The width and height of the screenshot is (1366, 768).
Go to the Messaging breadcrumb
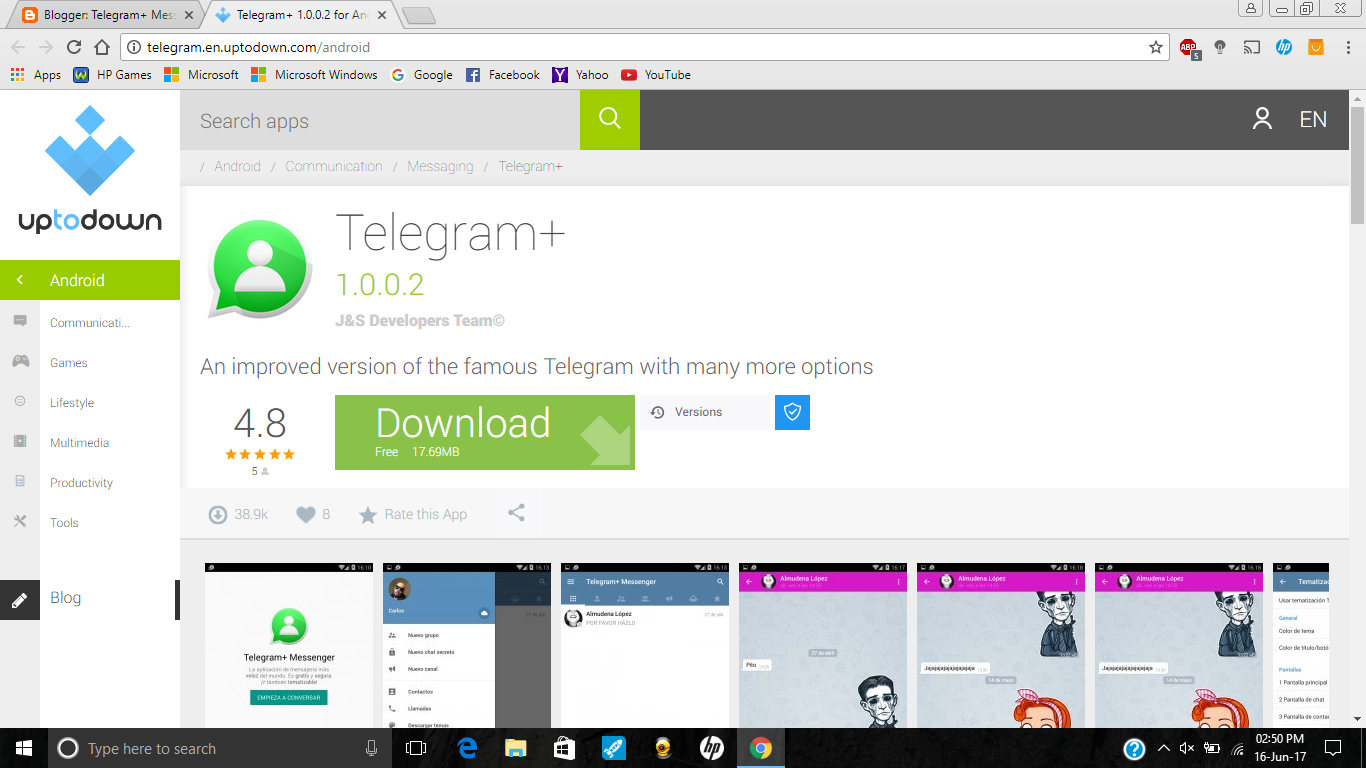440,166
